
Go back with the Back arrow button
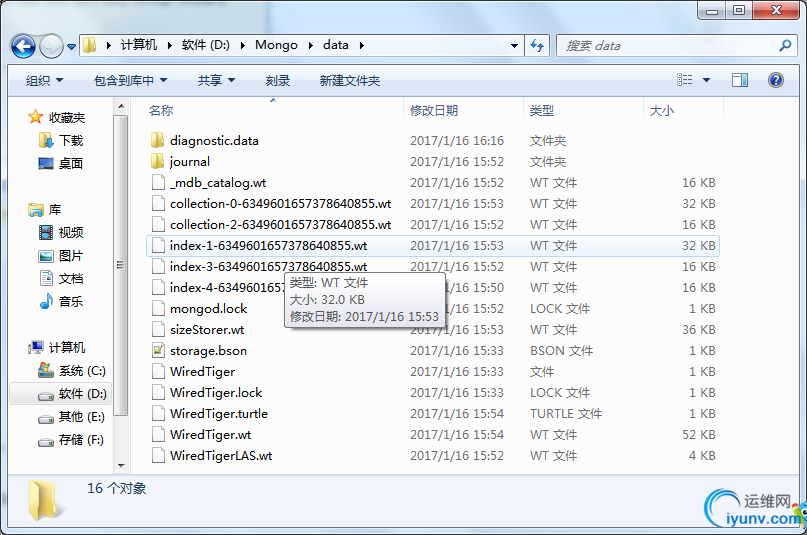coord(23,47)
